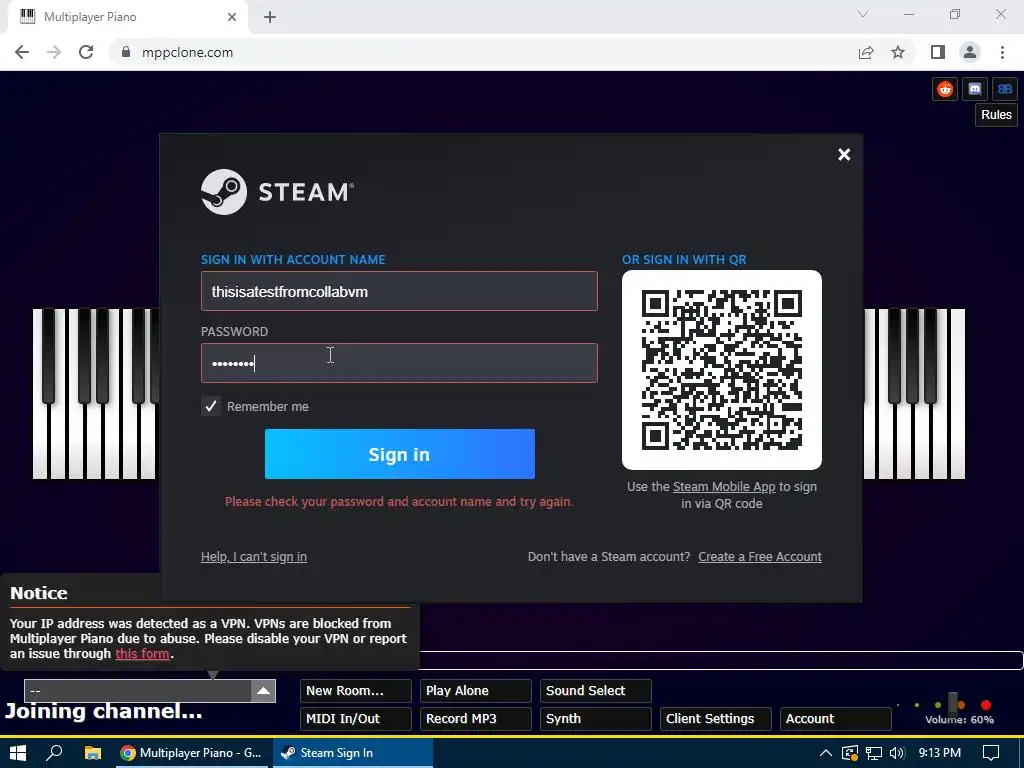Click the network tray icon

[x=873, y=753]
